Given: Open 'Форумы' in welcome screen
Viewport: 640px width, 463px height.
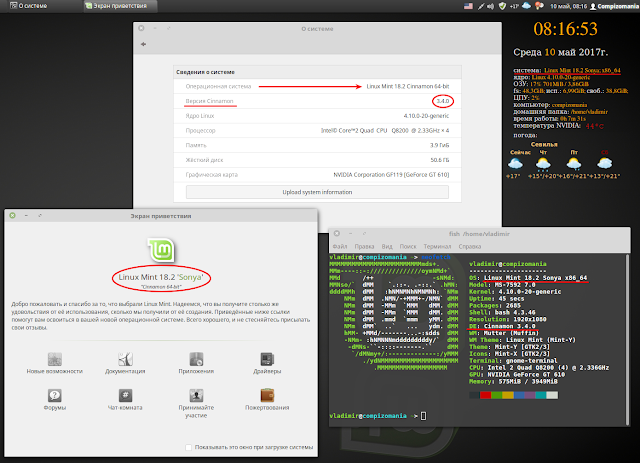Looking at the screenshot, I should pos(55,399).
